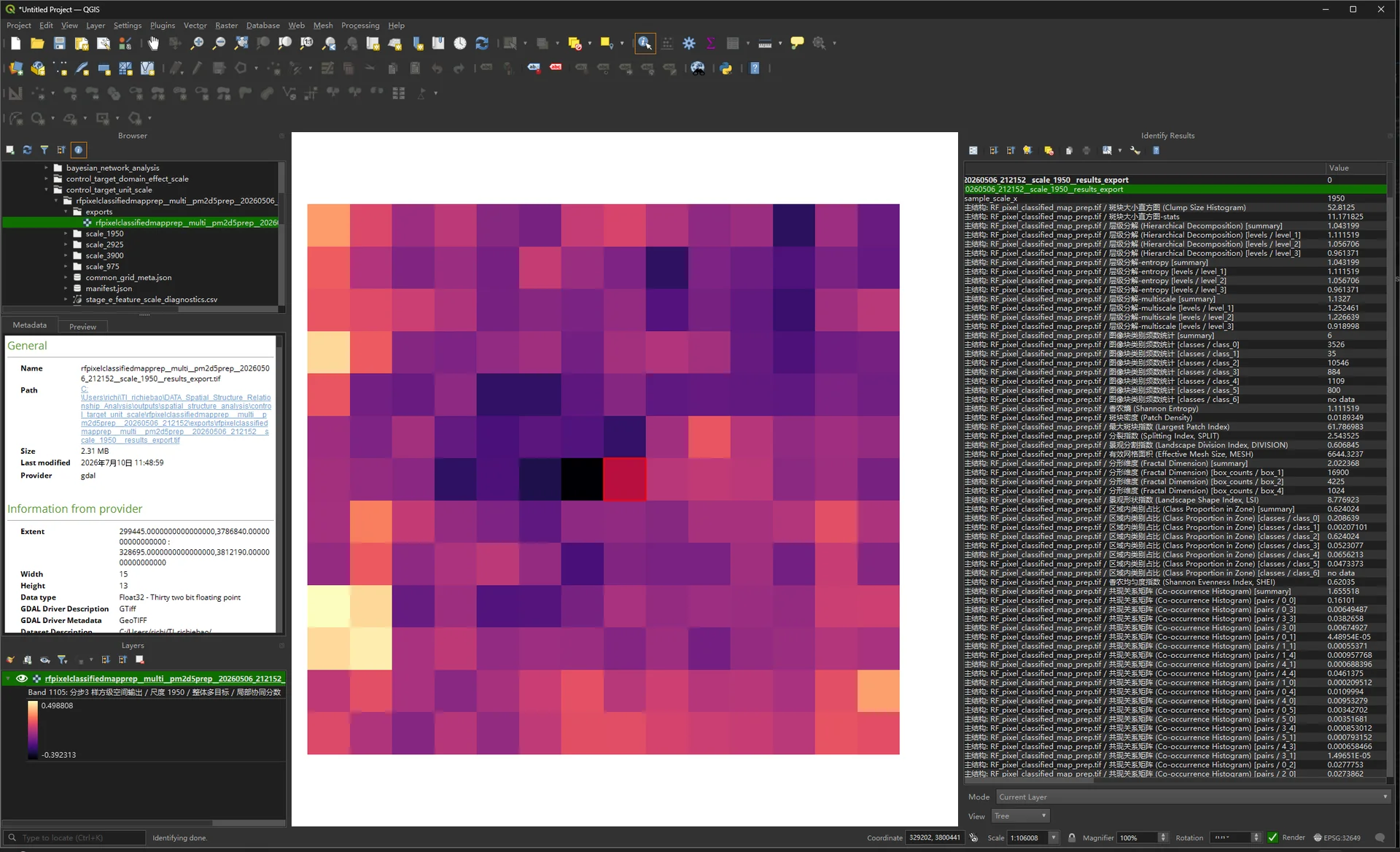The image size is (1400, 852).
Task: Collapse the layer legend in Layers panel
Action: pyautogui.click(x=8, y=678)
